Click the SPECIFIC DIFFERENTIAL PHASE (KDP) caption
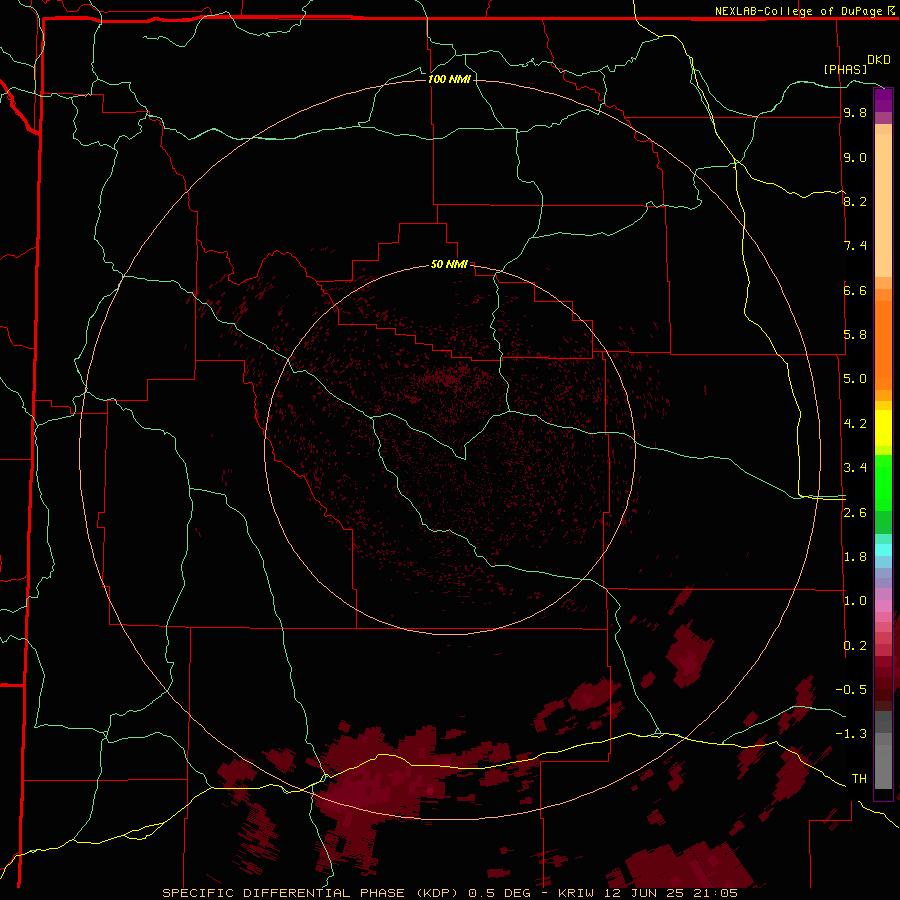Image resolution: width=900 pixels, height=900 pixels. (x=311, y=893)
